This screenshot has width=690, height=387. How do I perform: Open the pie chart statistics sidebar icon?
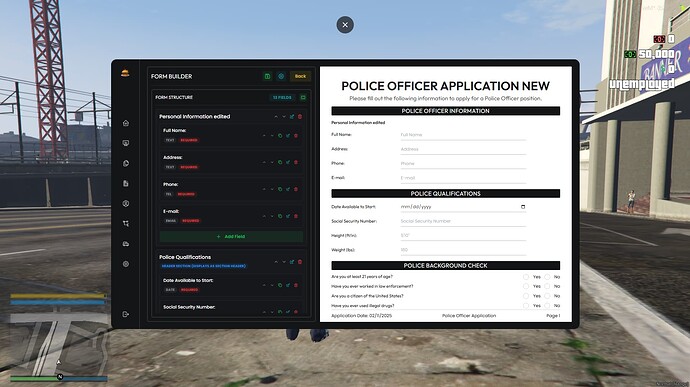[x=126, y=163]
